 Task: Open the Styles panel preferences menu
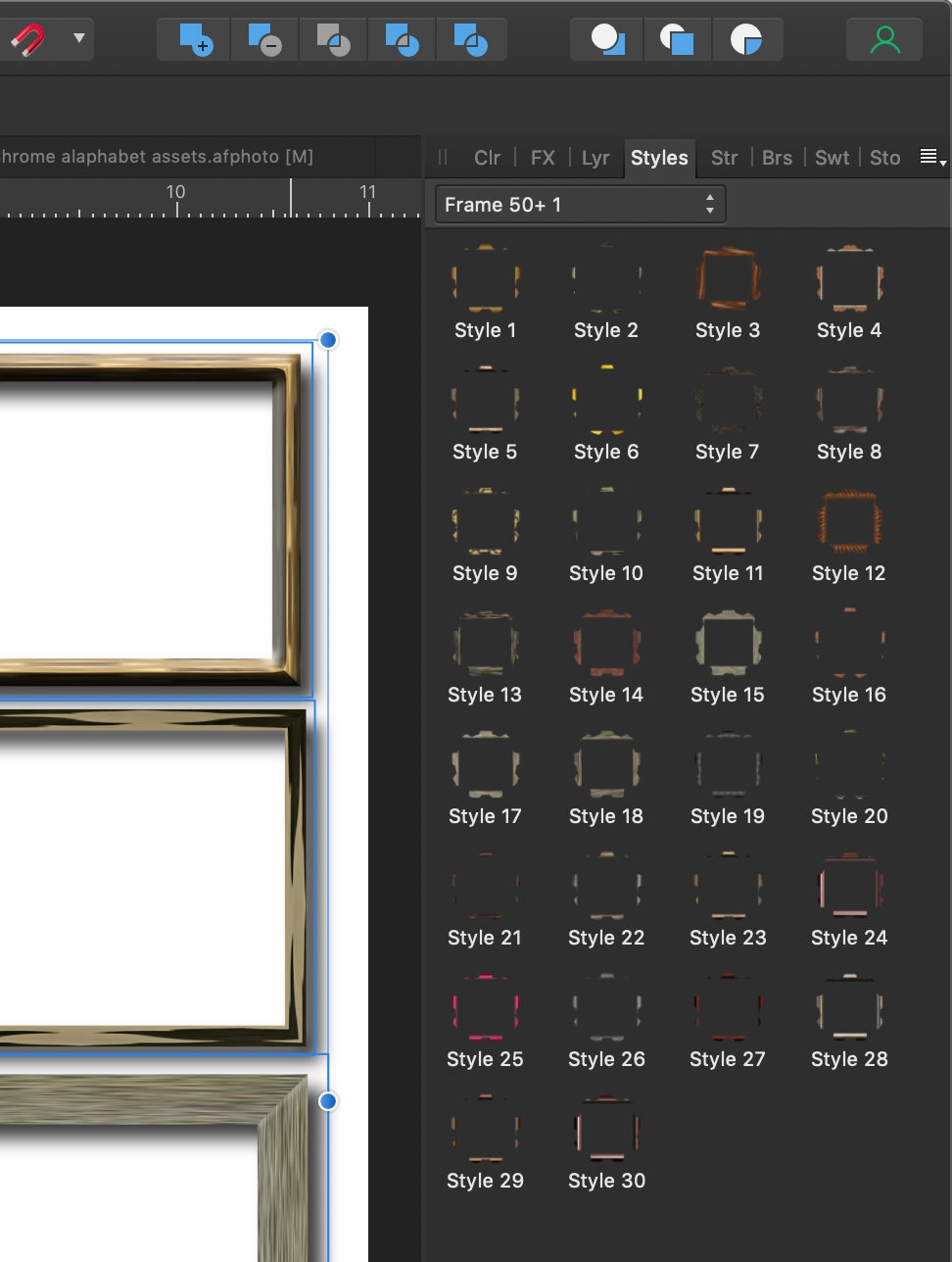[932, 158]
